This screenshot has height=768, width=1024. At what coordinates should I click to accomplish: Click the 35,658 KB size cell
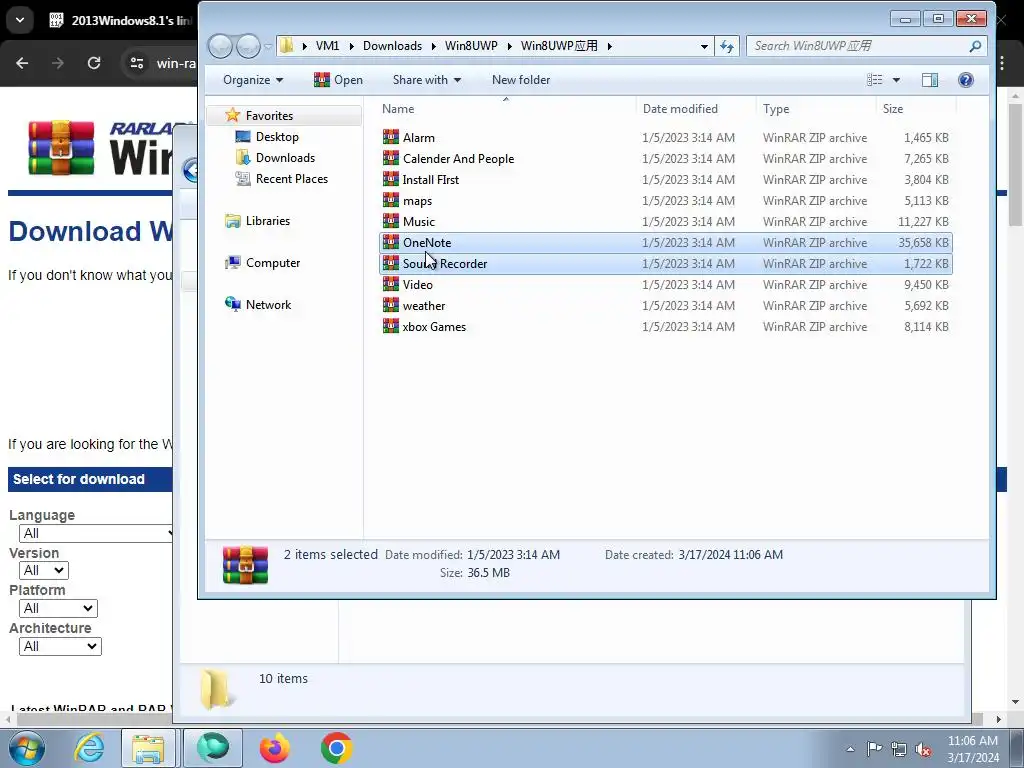[923, 242]
